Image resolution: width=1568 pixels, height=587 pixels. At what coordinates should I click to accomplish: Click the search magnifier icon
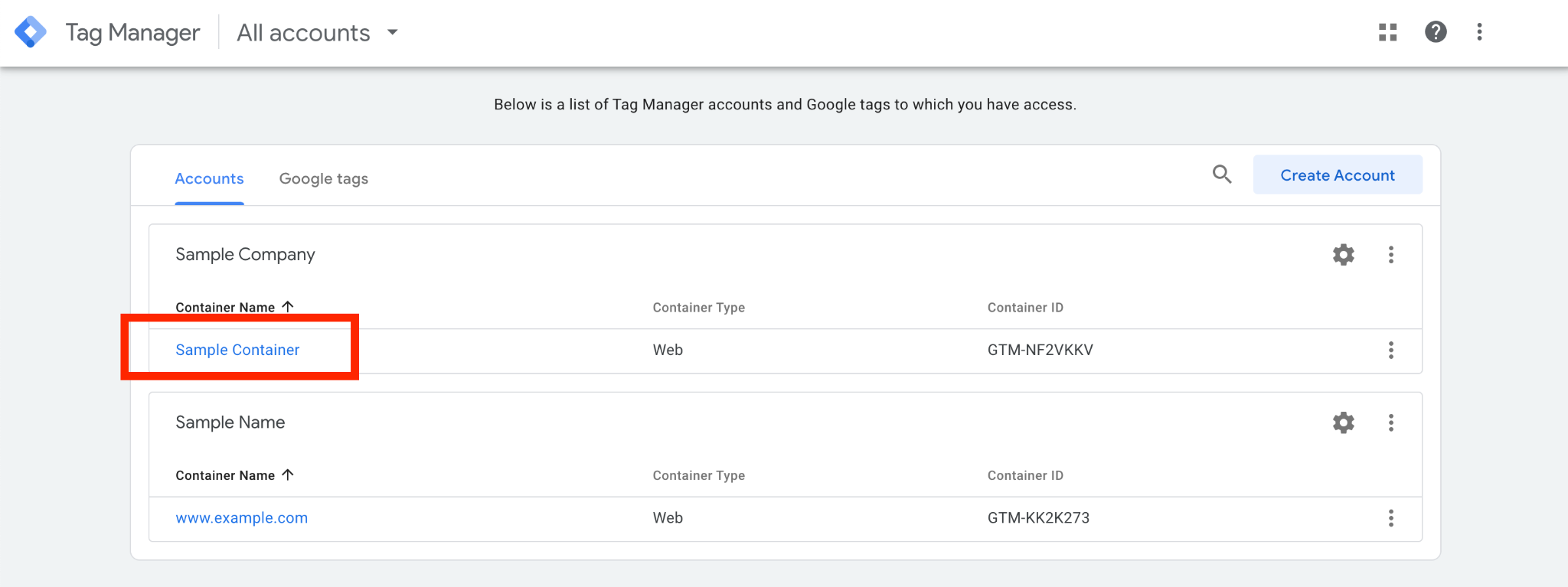click(1222, 174)
